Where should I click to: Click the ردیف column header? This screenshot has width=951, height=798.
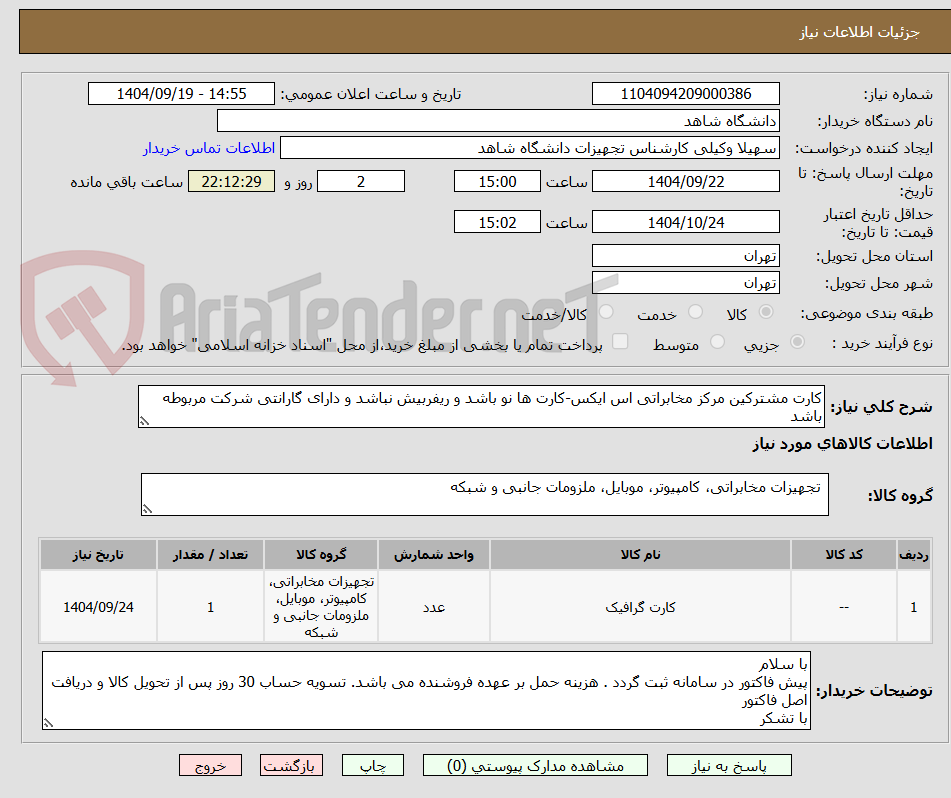(x=914, y=555)
